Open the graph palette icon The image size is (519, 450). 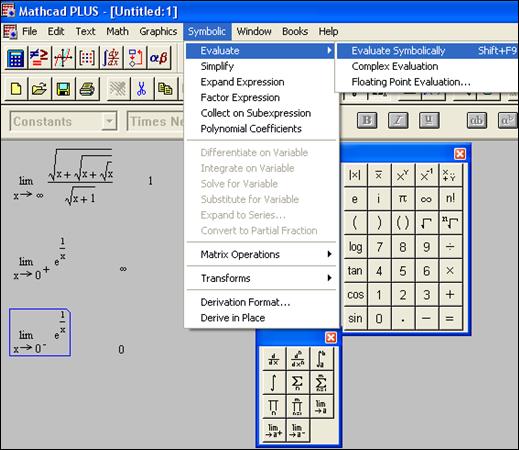63,58
